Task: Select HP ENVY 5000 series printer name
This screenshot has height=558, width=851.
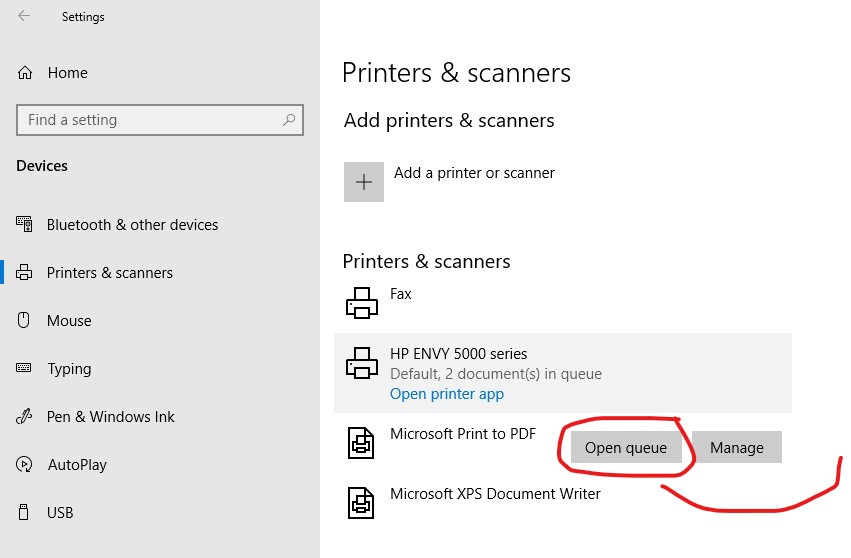Action: [x=458, y=354]
